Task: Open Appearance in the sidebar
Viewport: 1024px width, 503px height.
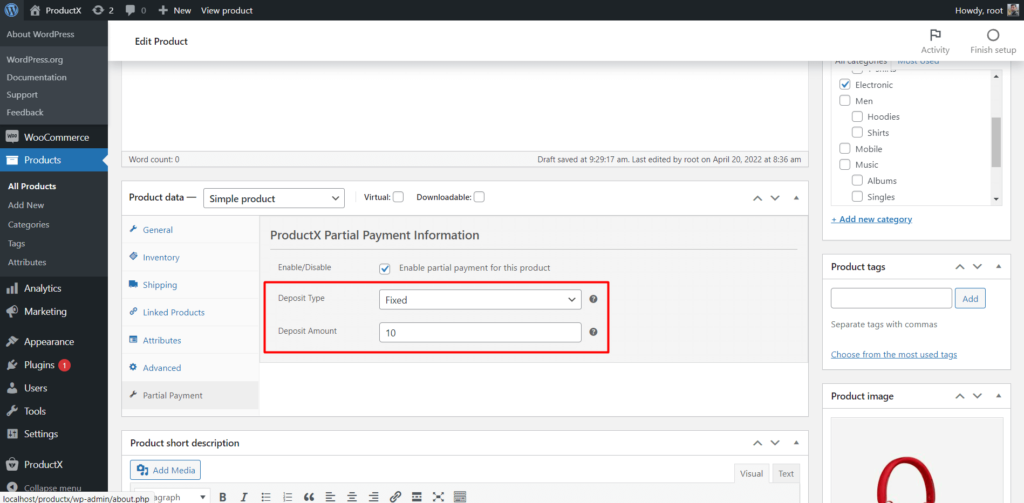Action: (54, 342)
